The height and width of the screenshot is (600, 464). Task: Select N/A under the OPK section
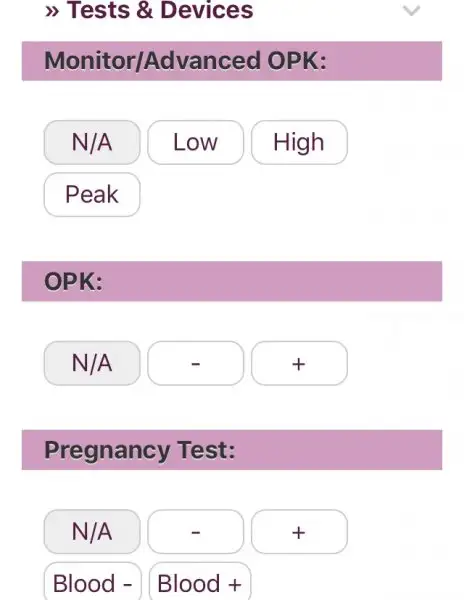[92, 363]
